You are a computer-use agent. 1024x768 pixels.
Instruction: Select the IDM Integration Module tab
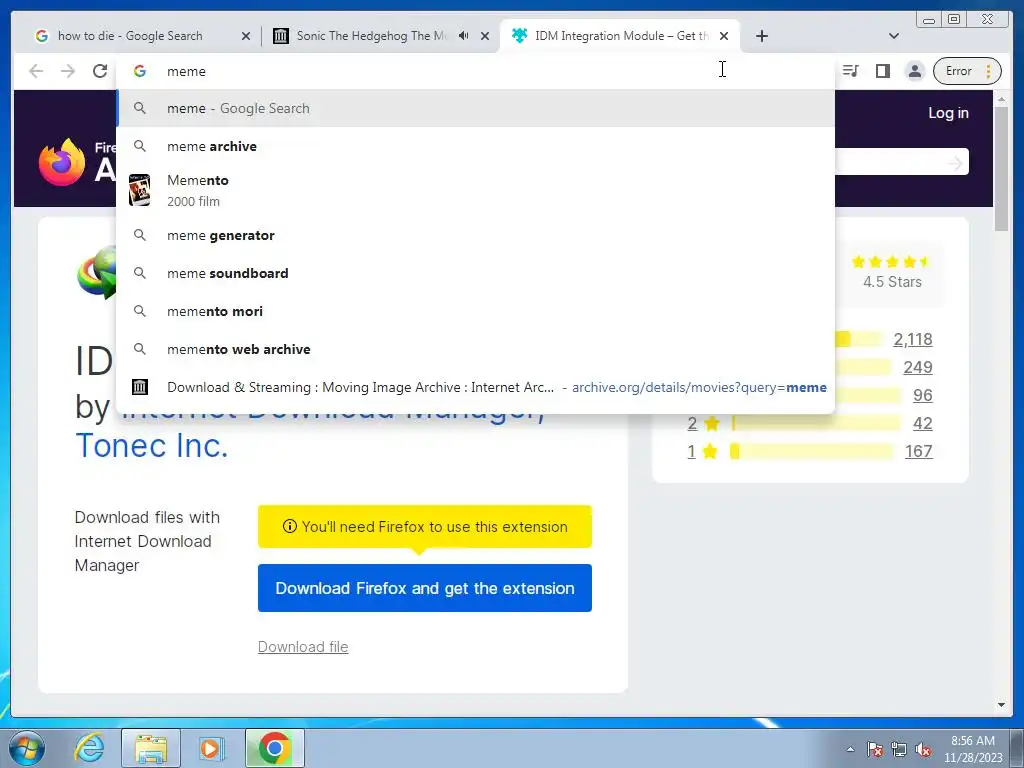[620, 36]
